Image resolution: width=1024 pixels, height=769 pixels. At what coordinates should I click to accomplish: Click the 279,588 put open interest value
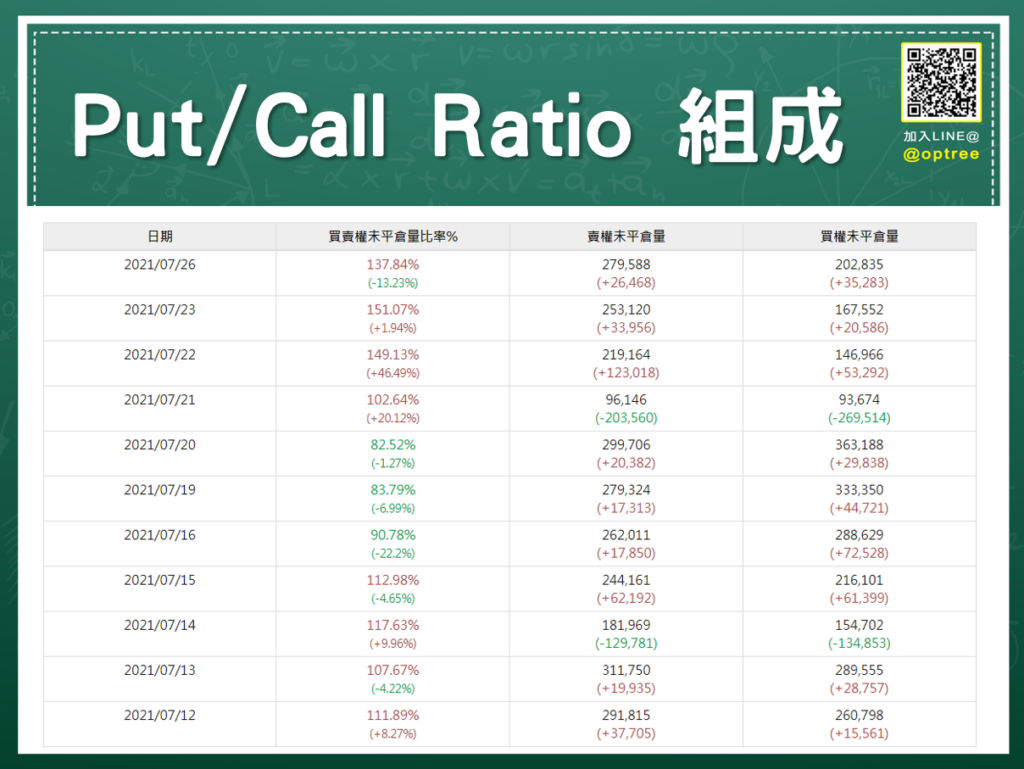[x=625, y=264]
